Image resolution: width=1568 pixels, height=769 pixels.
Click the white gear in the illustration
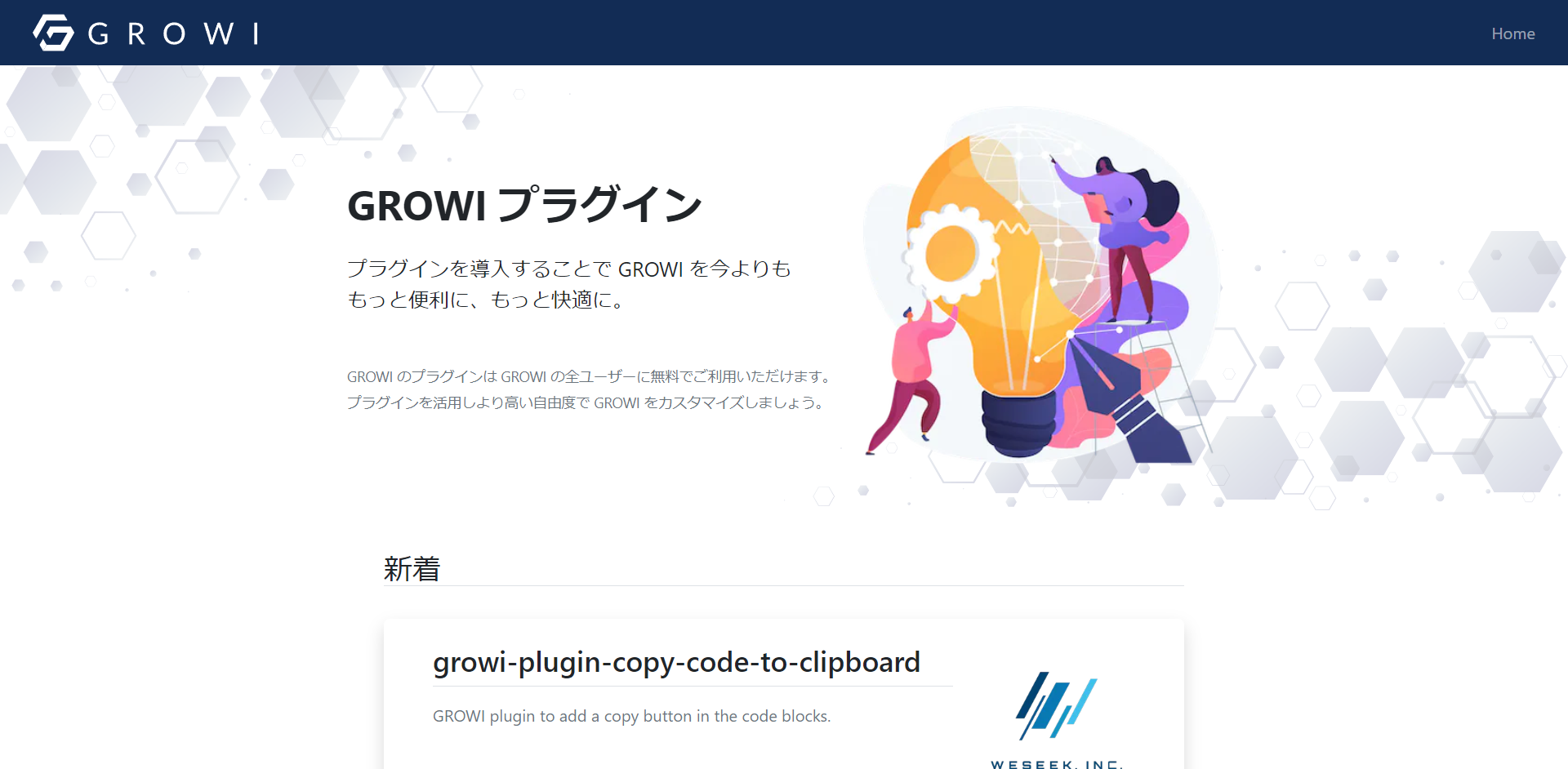[949, 251]
